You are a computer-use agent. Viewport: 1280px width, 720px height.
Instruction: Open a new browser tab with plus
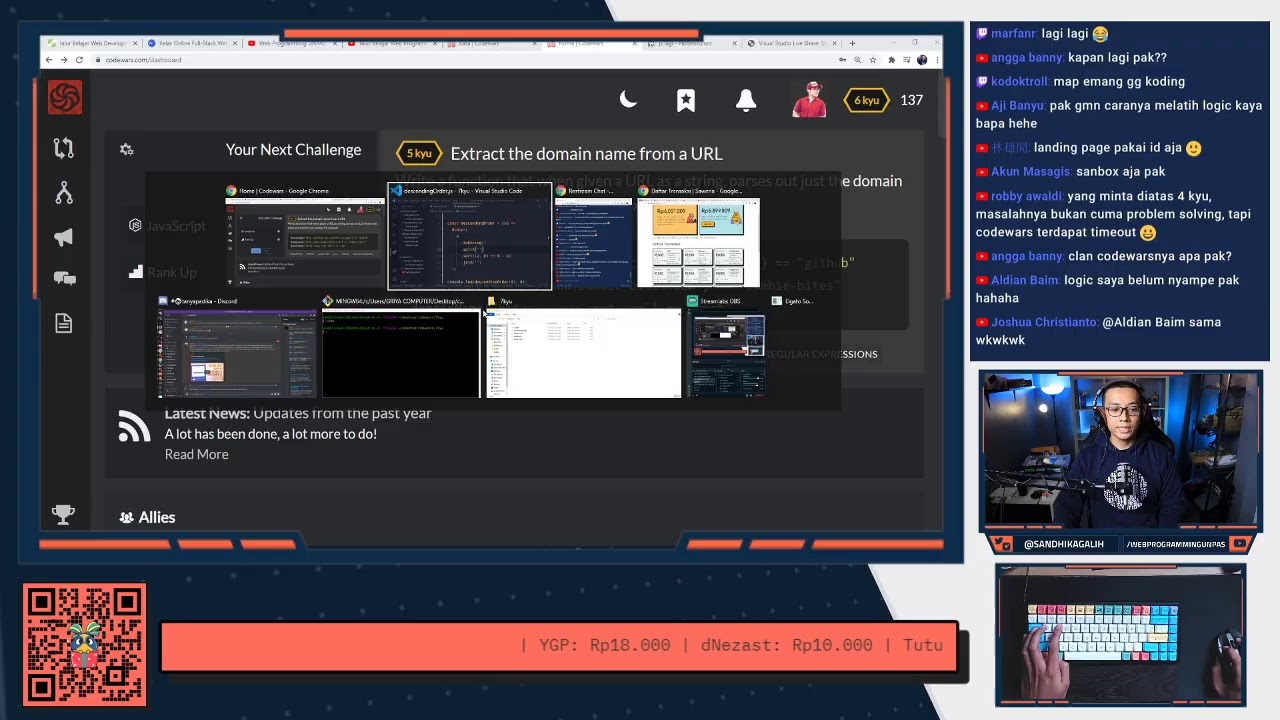pyautogui.click(x=852, y=43)
